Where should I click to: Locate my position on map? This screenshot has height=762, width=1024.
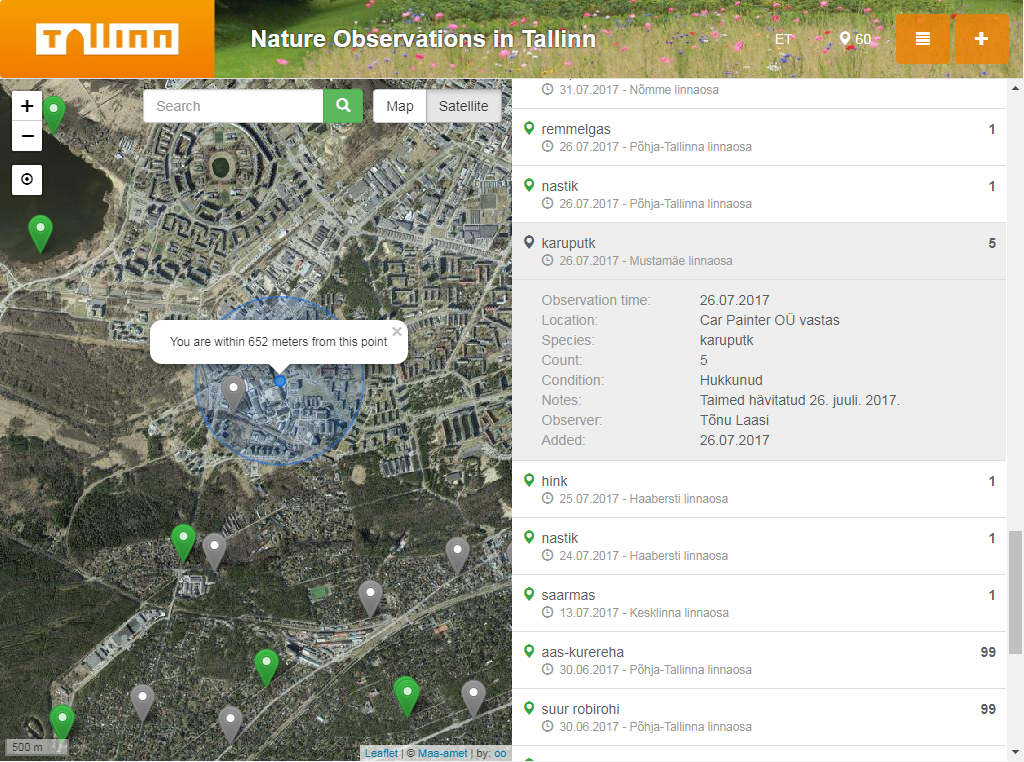click(27, 180)
